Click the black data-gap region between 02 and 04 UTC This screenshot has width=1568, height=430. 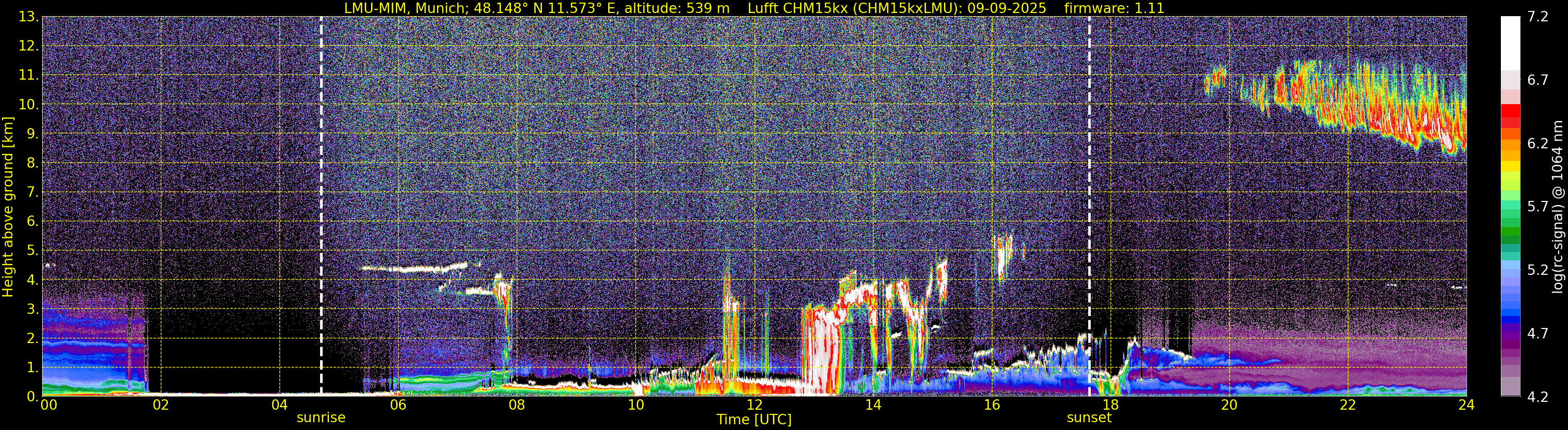[x=219, y=359]
